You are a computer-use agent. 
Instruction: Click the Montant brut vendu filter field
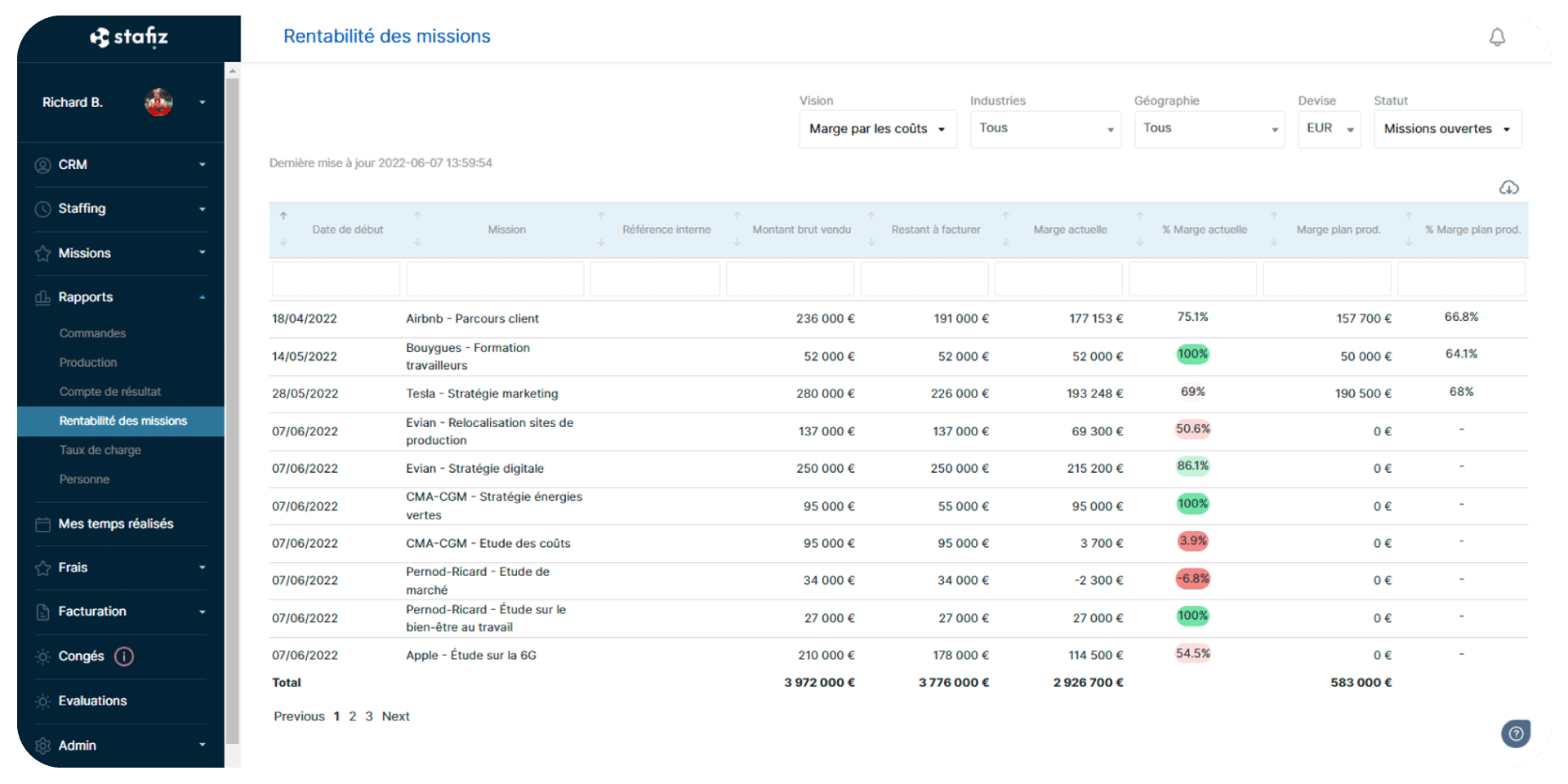(790, 279)
